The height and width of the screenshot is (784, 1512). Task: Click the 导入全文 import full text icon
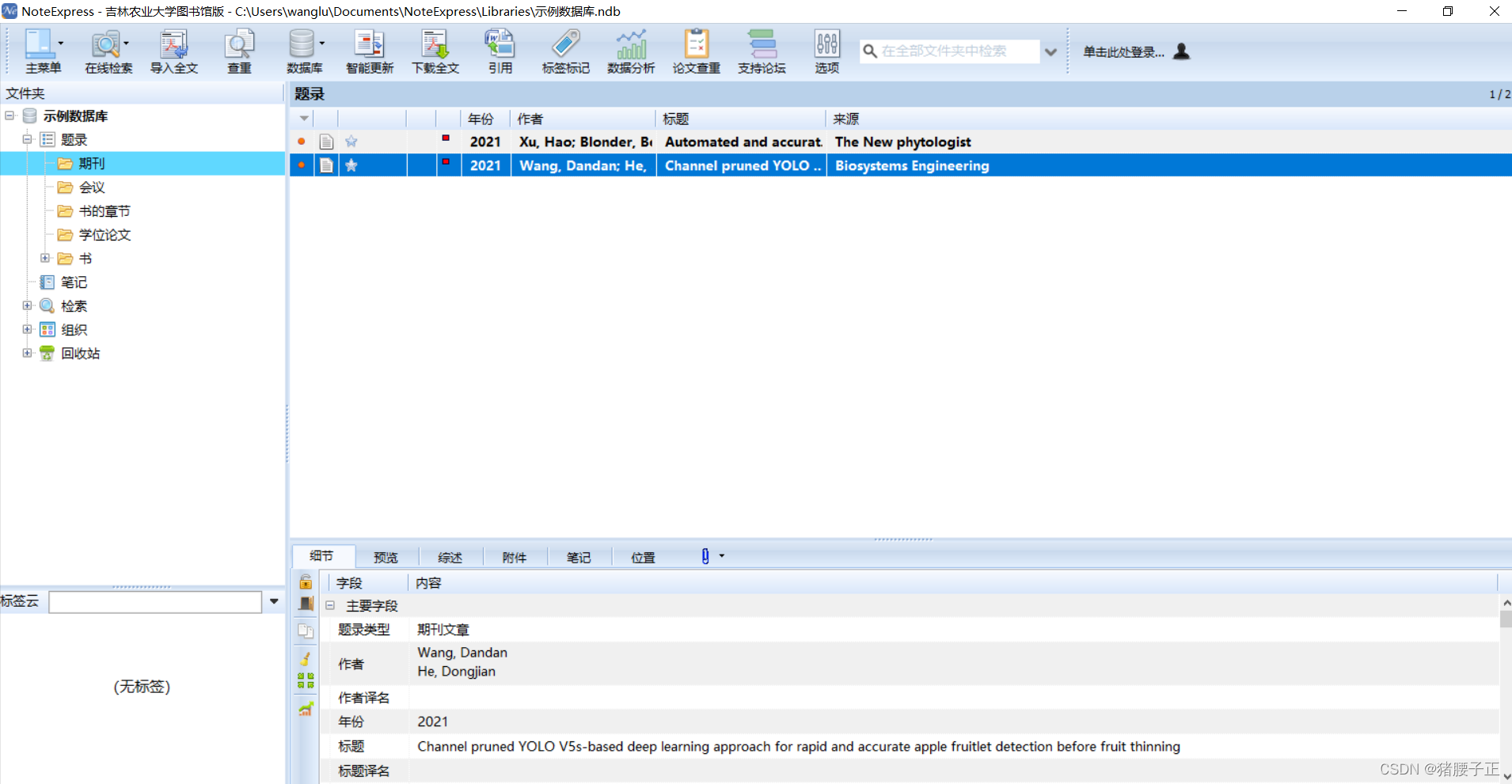click(174, 44)
